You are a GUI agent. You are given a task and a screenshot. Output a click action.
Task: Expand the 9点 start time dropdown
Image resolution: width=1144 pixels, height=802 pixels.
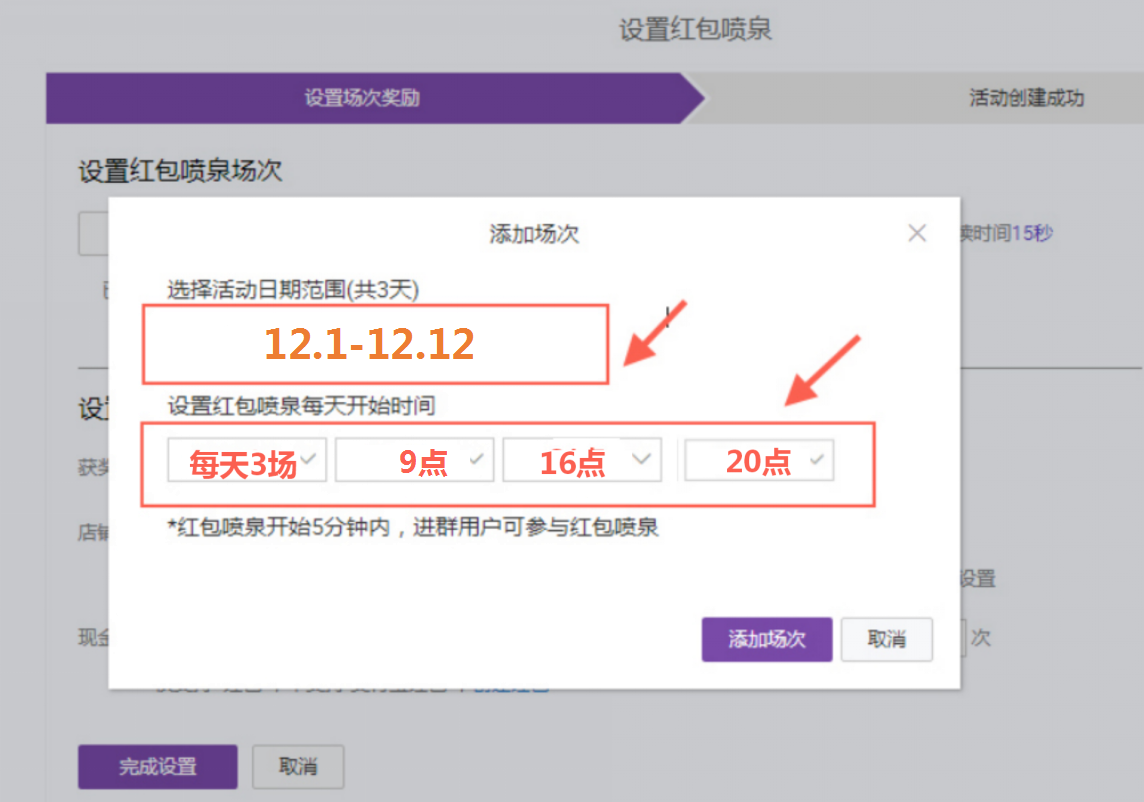coord(414,462)
